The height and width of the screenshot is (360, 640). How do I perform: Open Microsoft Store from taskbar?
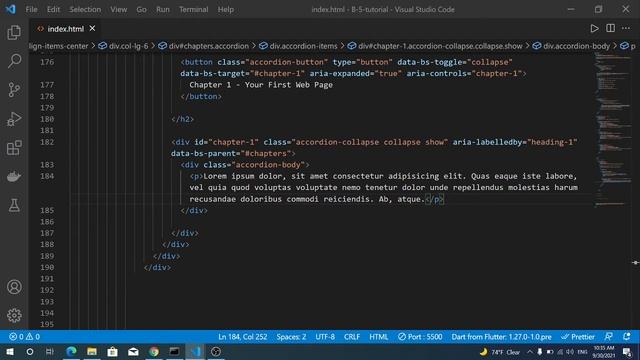tap(113, 351)
